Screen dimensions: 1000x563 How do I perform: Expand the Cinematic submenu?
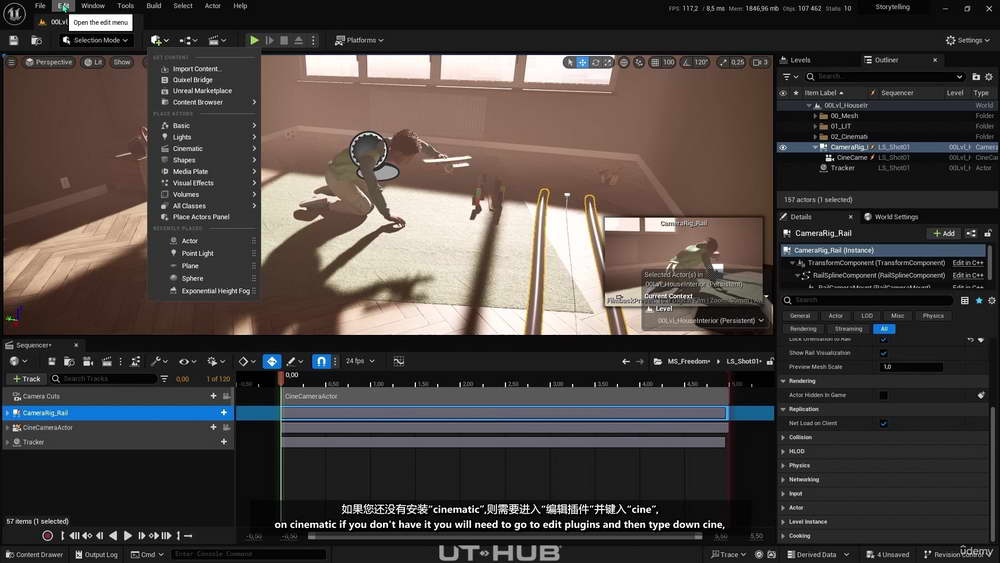coord(204,149)
